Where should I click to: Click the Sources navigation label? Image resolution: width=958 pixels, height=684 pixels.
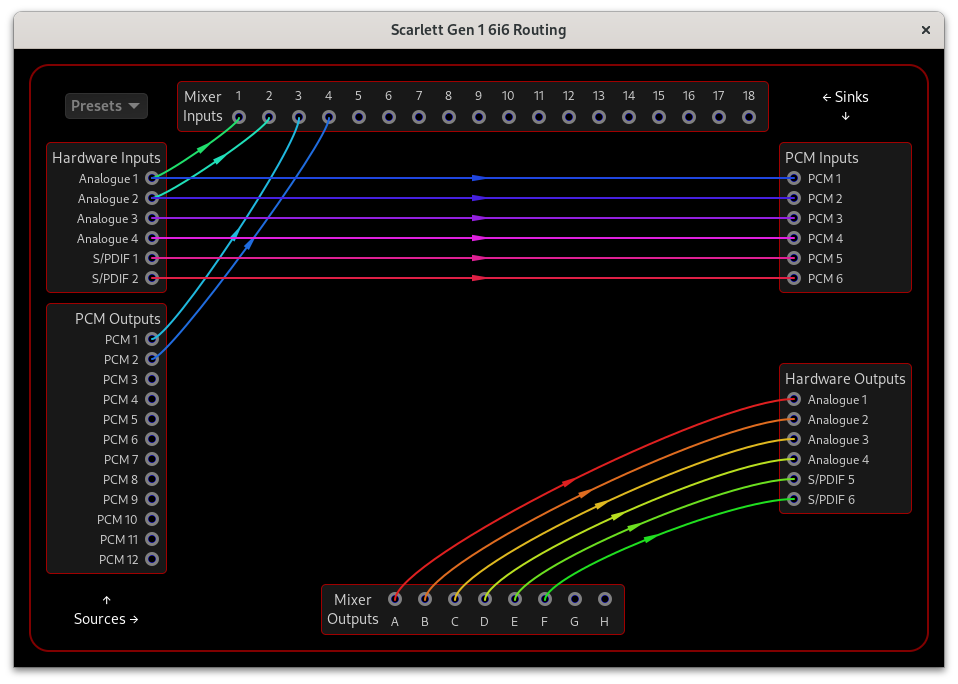(x=106, y=619)
